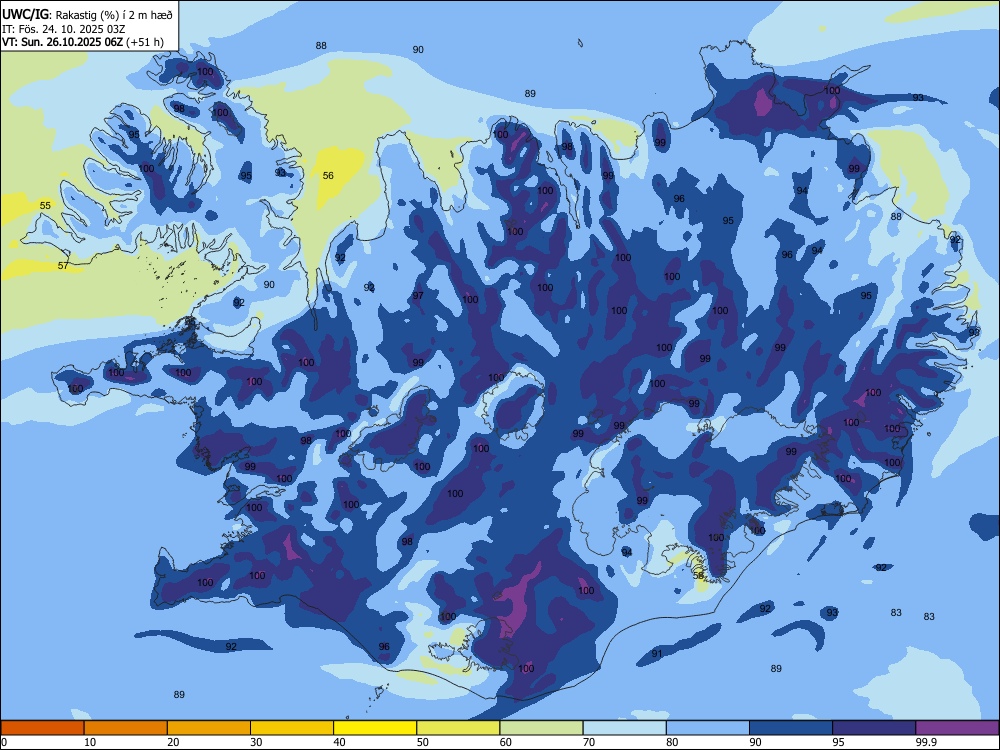Click the 70–80 pale blue legend swatch
Screen dimensions: 1000x750
click(x=624, y=728)
